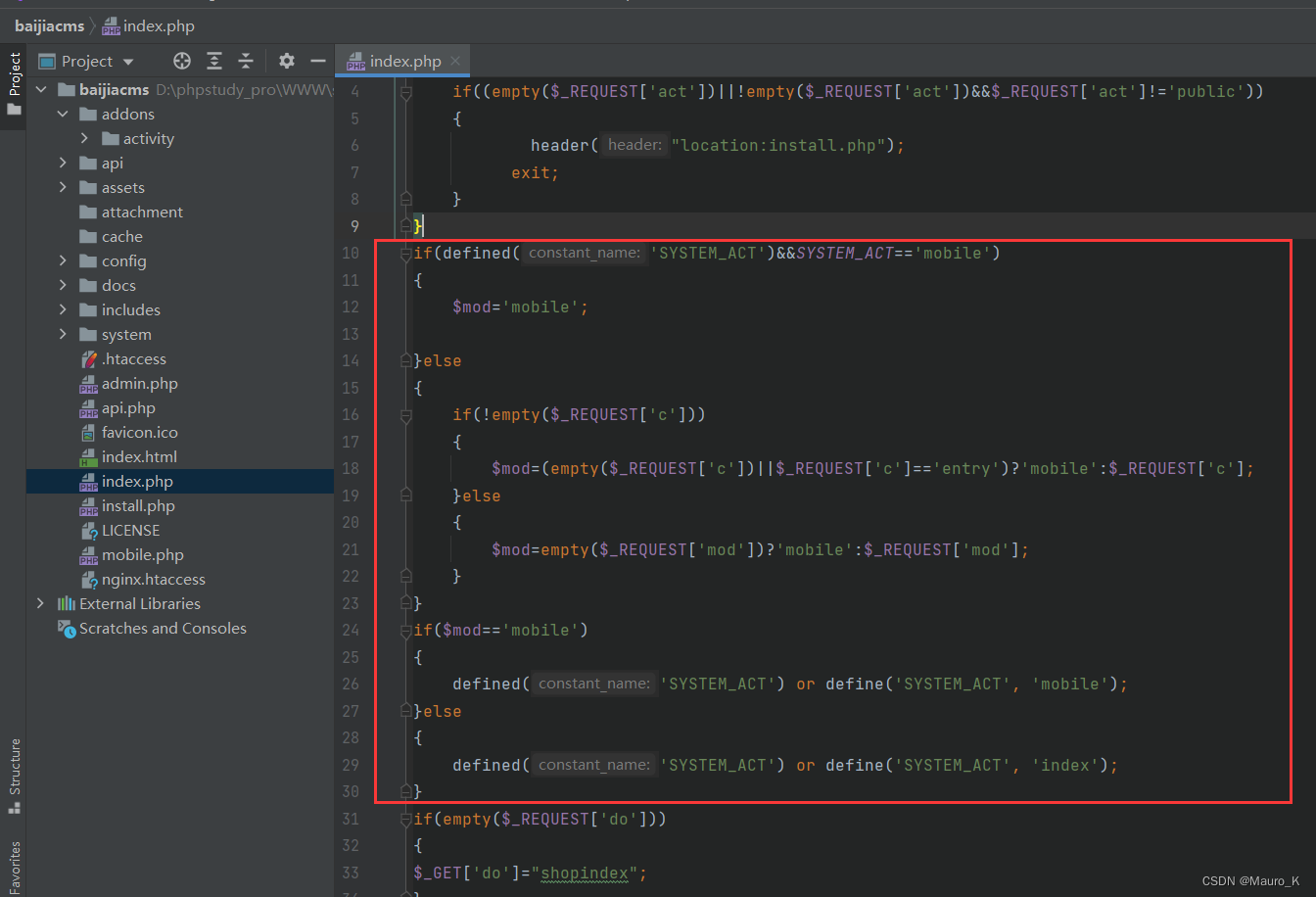Open the Project panel settings gear
Screen dimensions: 1316x897
click(286, 61)
